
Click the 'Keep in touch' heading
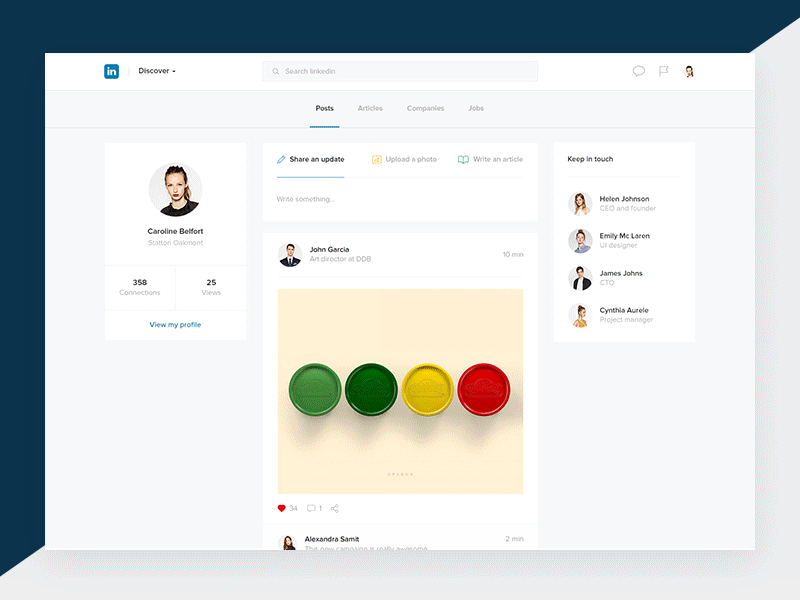(590, 159)
